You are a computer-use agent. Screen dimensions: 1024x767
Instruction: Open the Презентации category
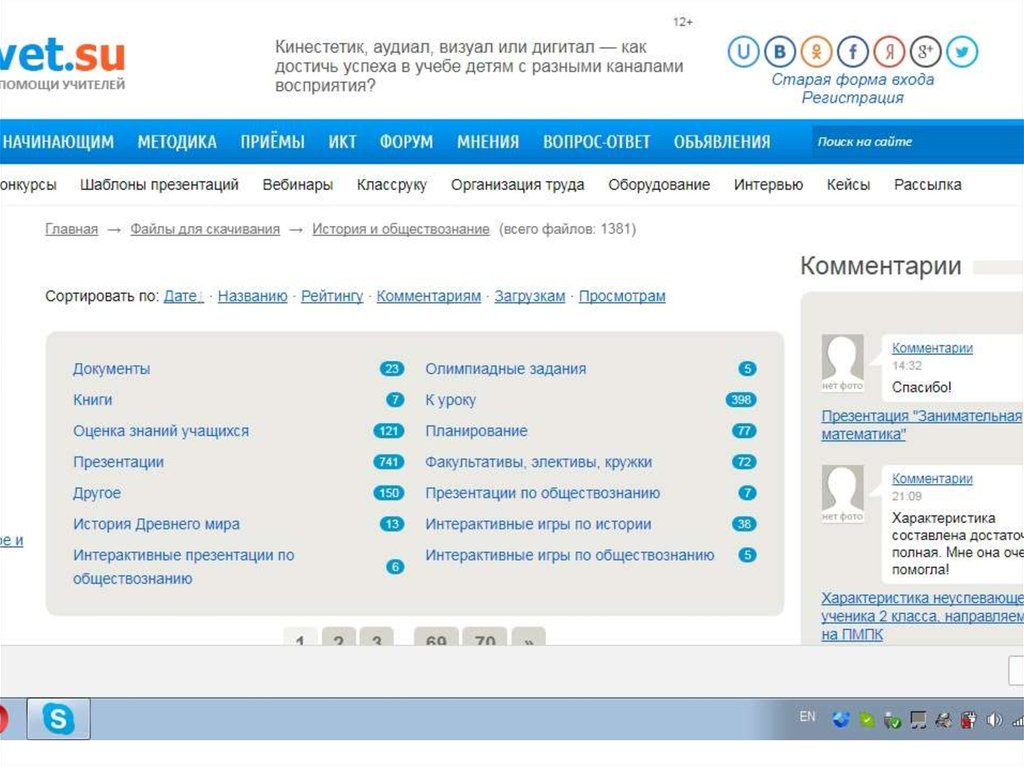pyautogui.click(x=118, y=462)
